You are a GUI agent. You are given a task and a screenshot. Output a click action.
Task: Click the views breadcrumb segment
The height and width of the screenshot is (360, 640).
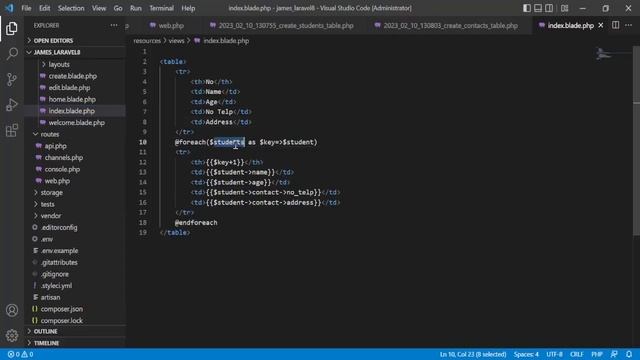(x=176, y=41)
